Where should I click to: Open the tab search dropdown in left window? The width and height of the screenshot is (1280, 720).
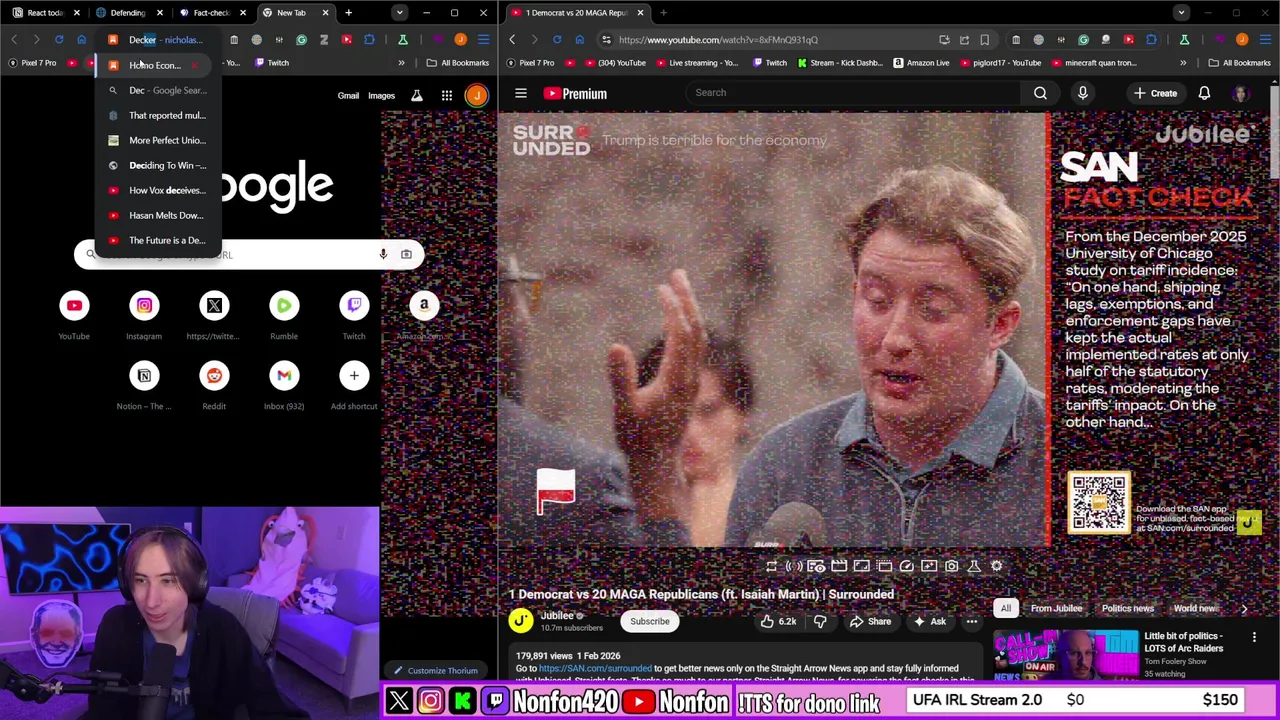pos(399,13)
